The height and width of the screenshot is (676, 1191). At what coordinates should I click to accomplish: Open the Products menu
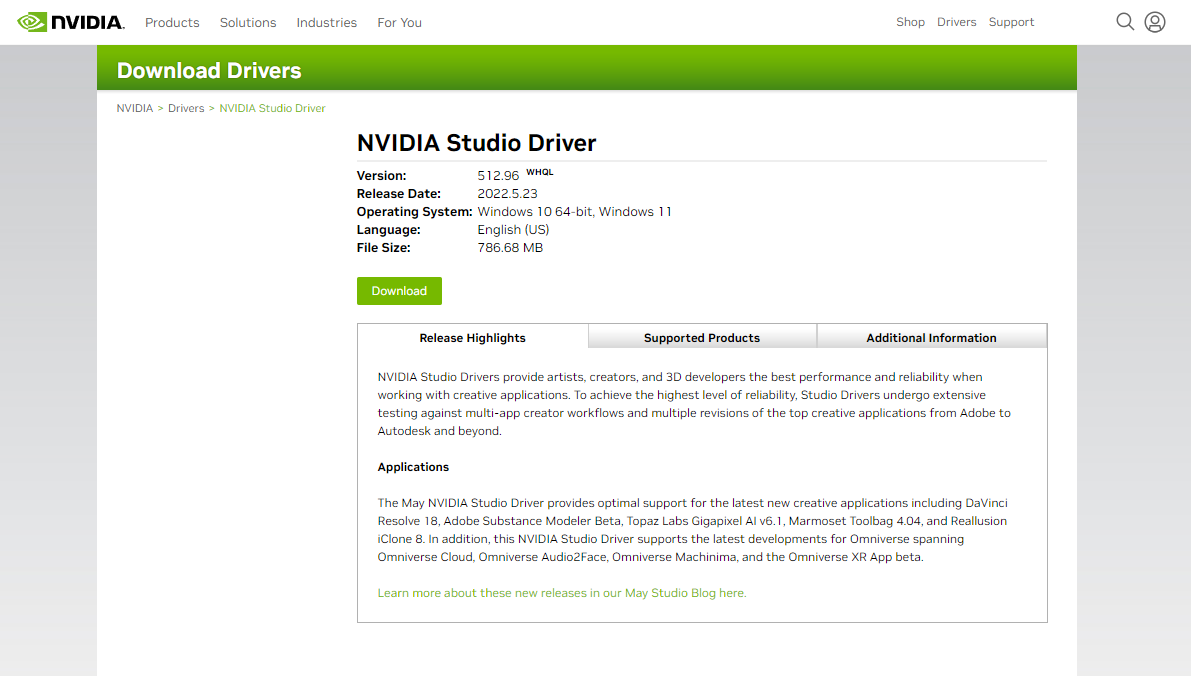172,23
